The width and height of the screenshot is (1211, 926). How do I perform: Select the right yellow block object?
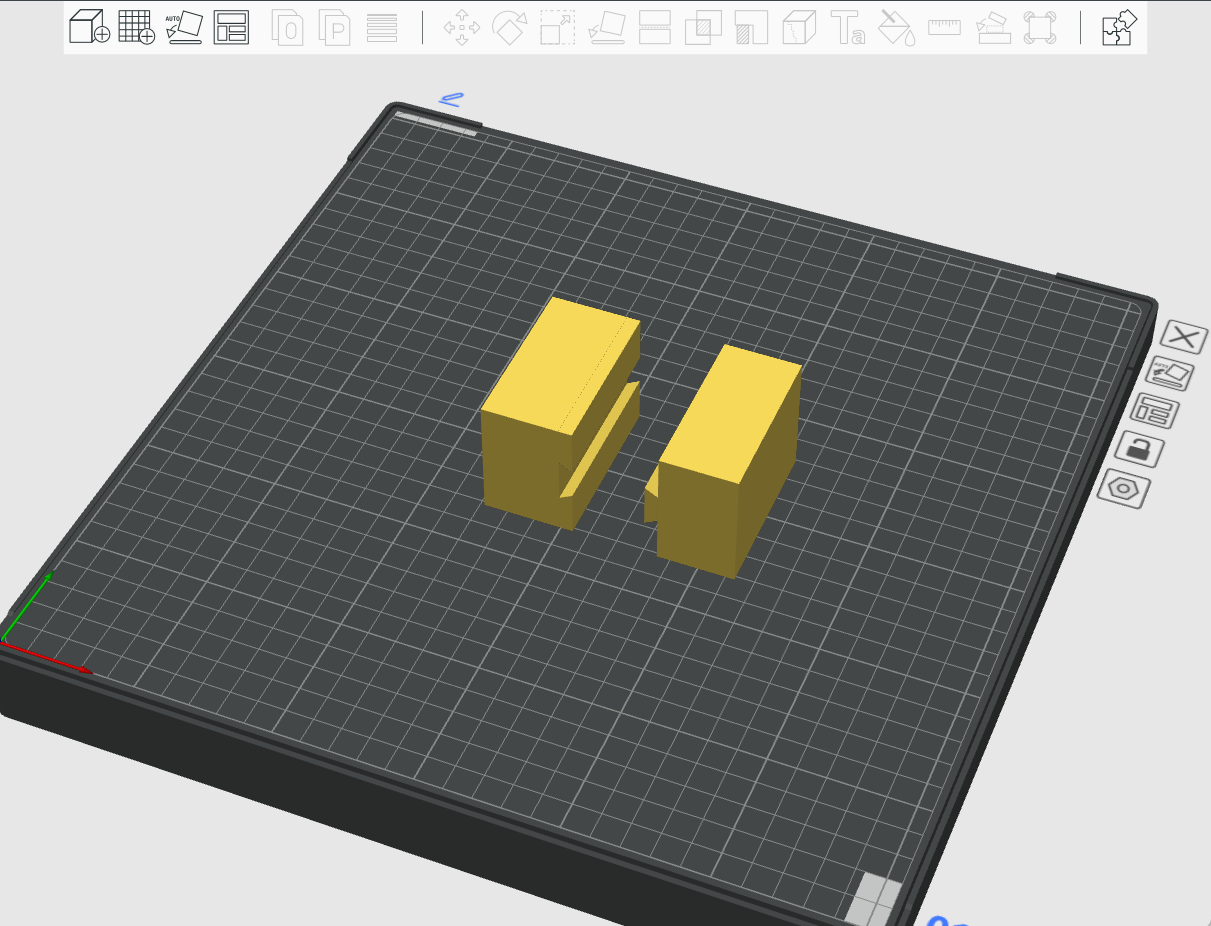tap(725, 460)
